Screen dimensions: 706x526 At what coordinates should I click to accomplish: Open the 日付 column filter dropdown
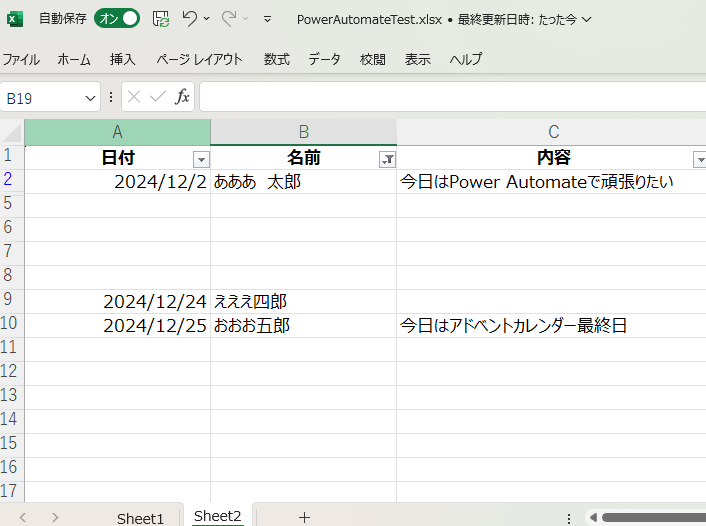[201, 159]
